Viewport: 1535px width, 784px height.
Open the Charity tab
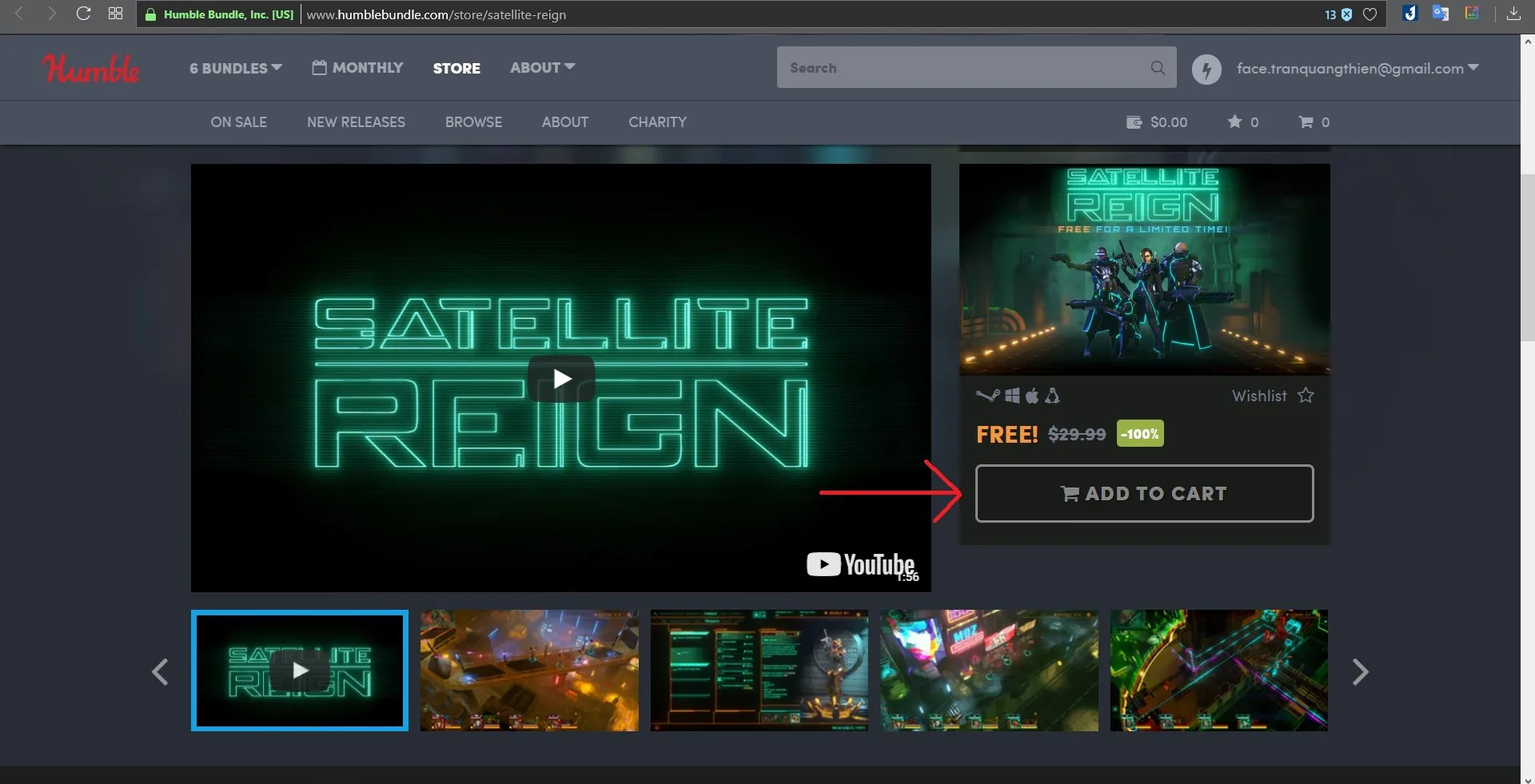(657, 122)
